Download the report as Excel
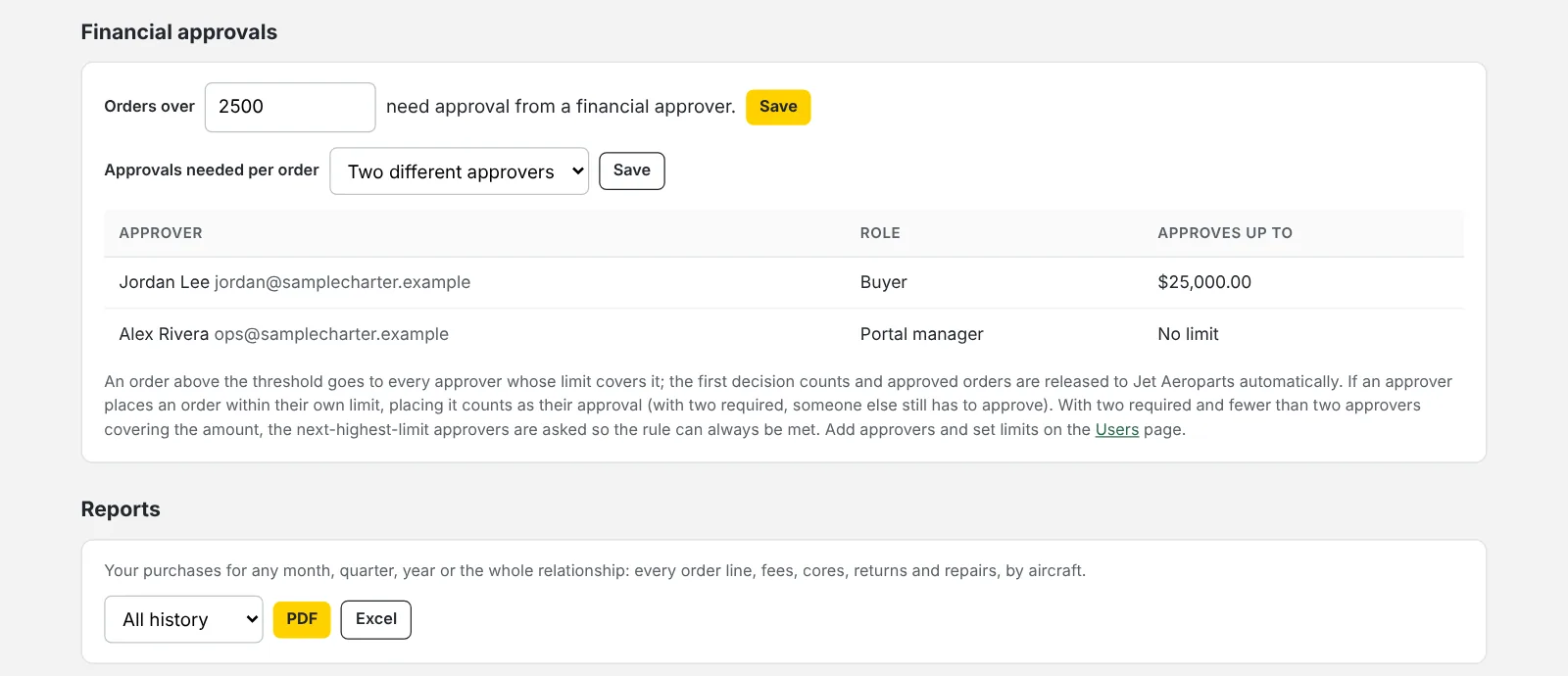 click(x=376, y=619)
